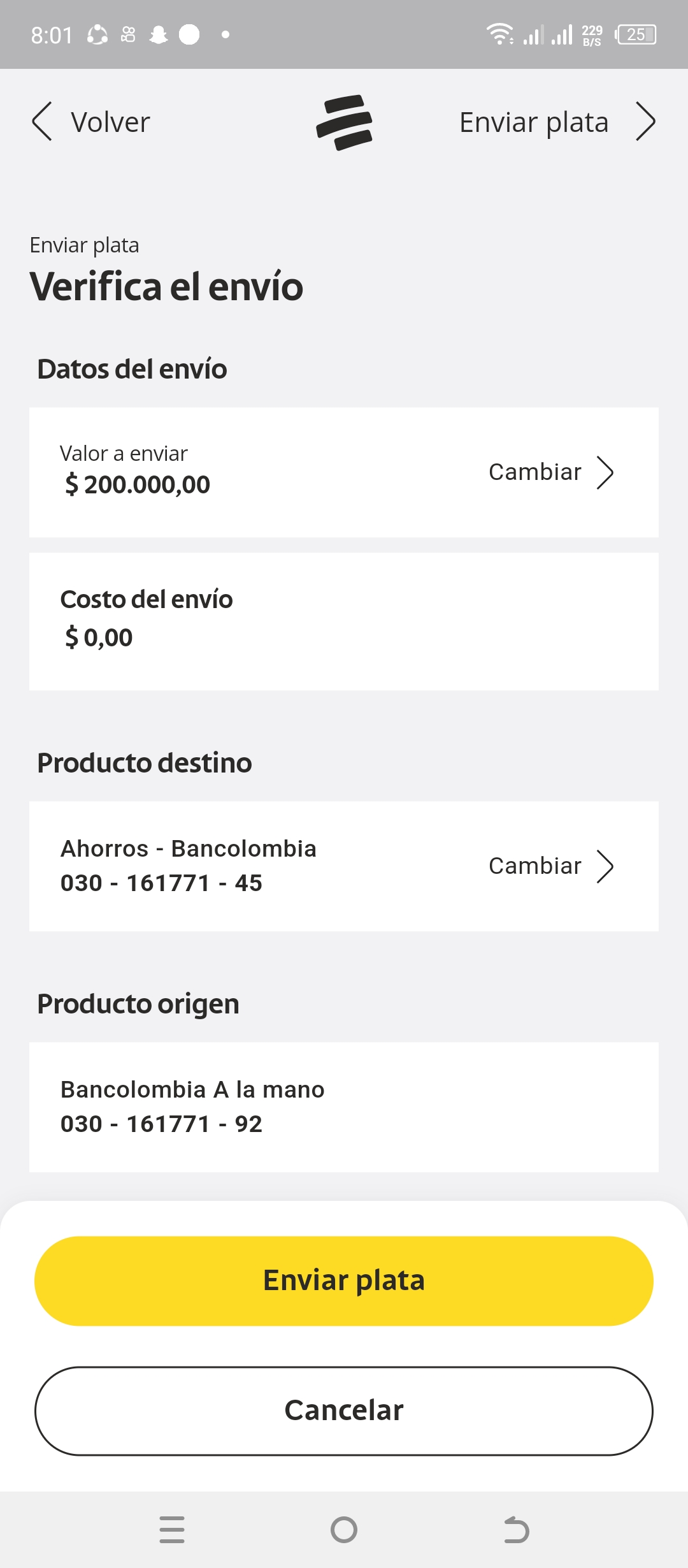The width and height of the screenshot is (688, 1568).
Task: Tap the Bancolombia logo in header
Action: pyautogui.click(x=344, y=122)
